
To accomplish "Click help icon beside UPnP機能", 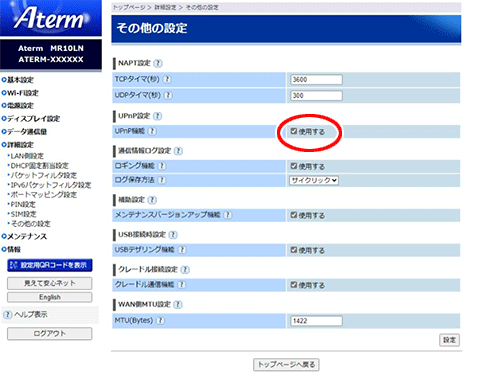I will tap(152, 131).
